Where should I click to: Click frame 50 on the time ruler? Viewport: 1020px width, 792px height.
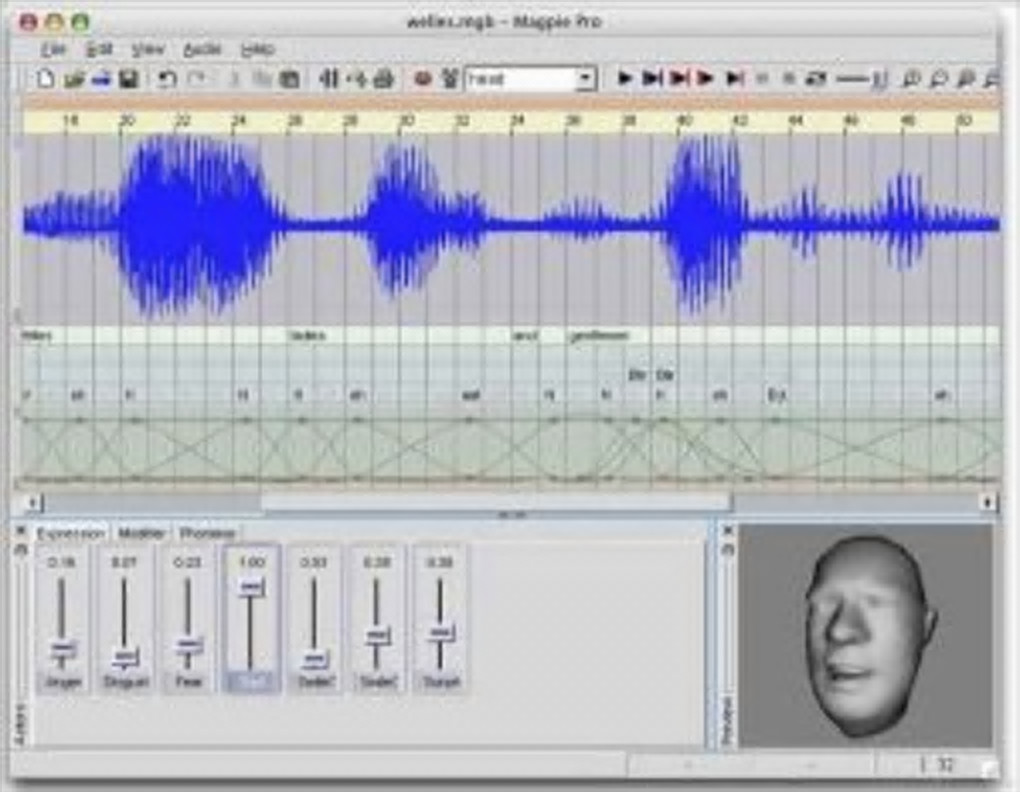pos(964,121)
